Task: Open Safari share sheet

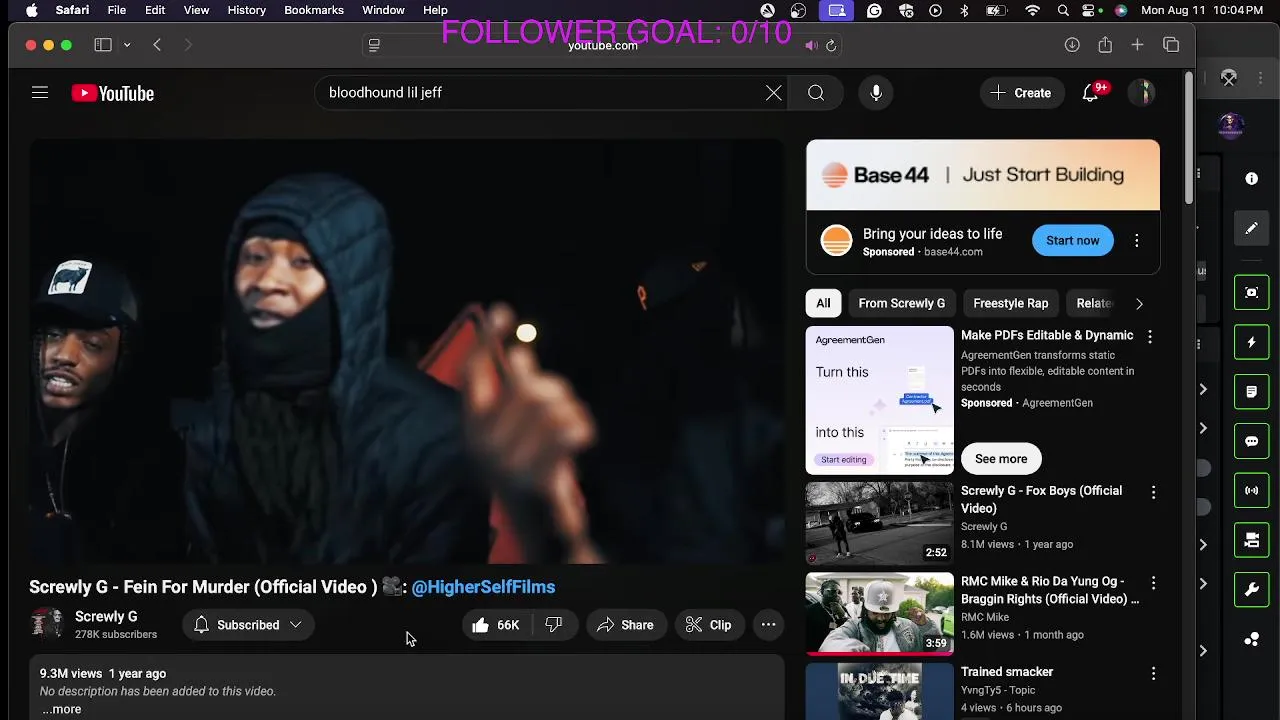Action: point(1105,45)
